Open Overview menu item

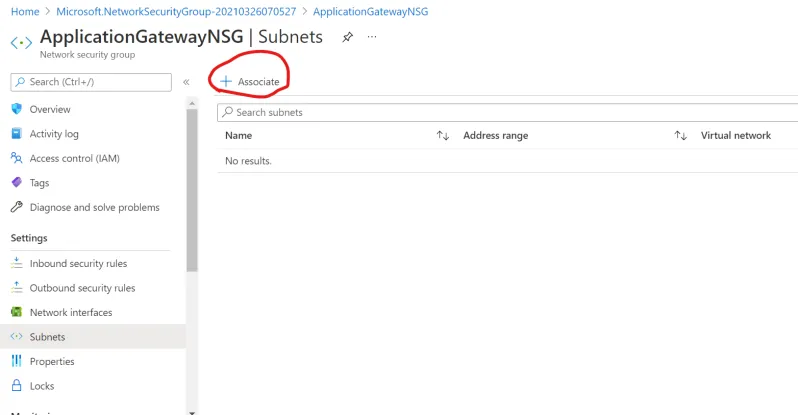coord(50,109)
